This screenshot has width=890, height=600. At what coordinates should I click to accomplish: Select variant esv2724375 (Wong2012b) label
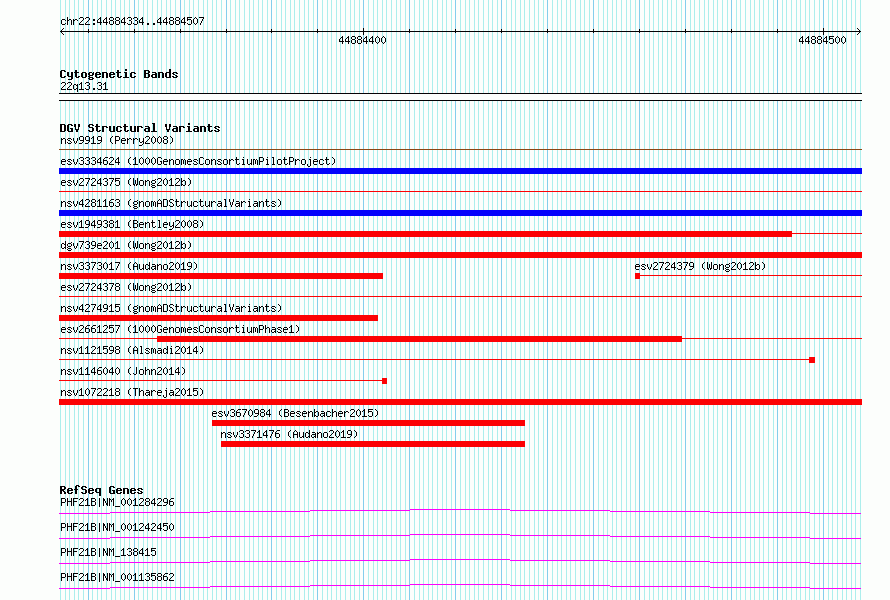point(126,182)
